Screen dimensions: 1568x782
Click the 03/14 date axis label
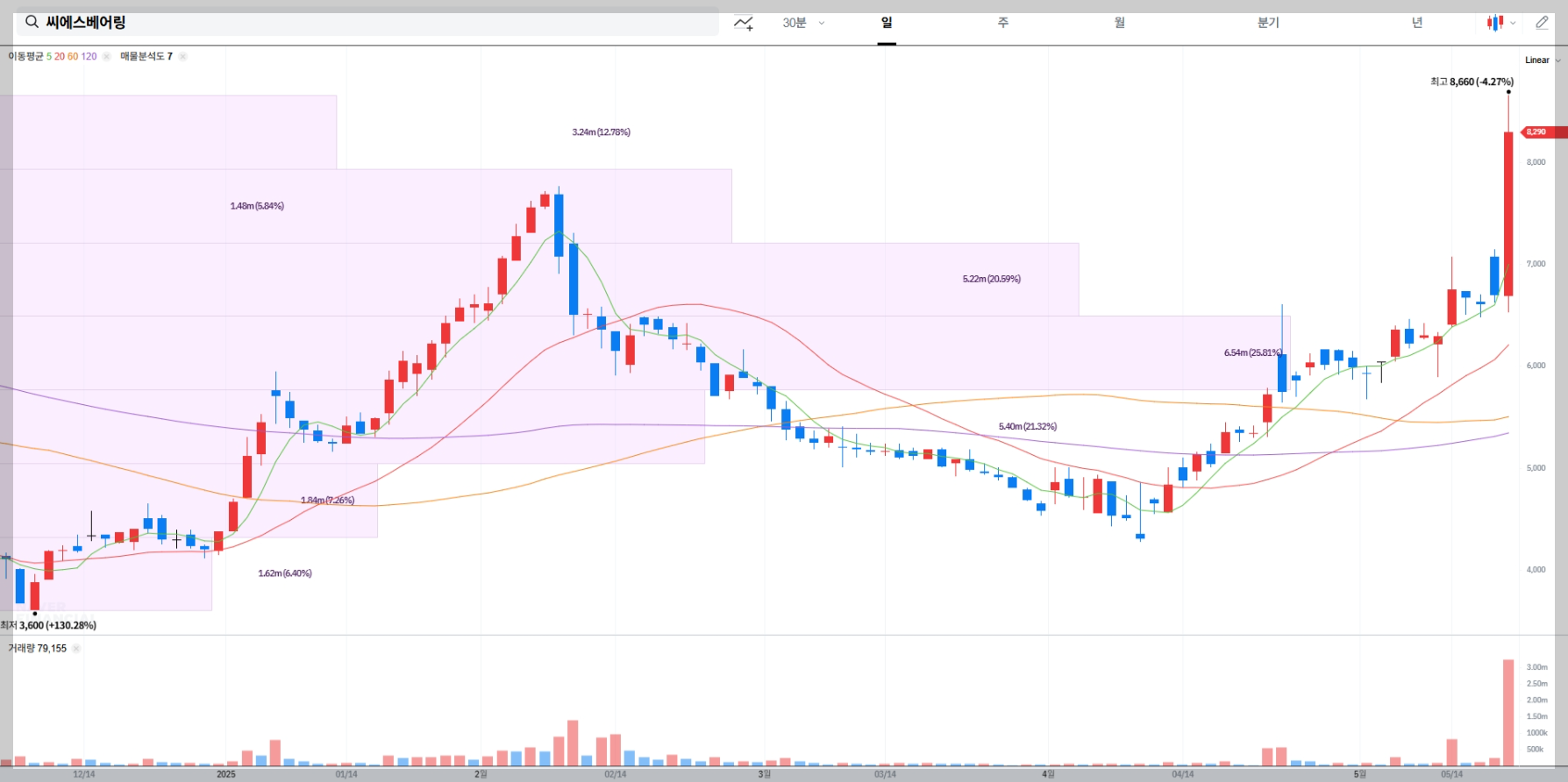click(885, 774)
